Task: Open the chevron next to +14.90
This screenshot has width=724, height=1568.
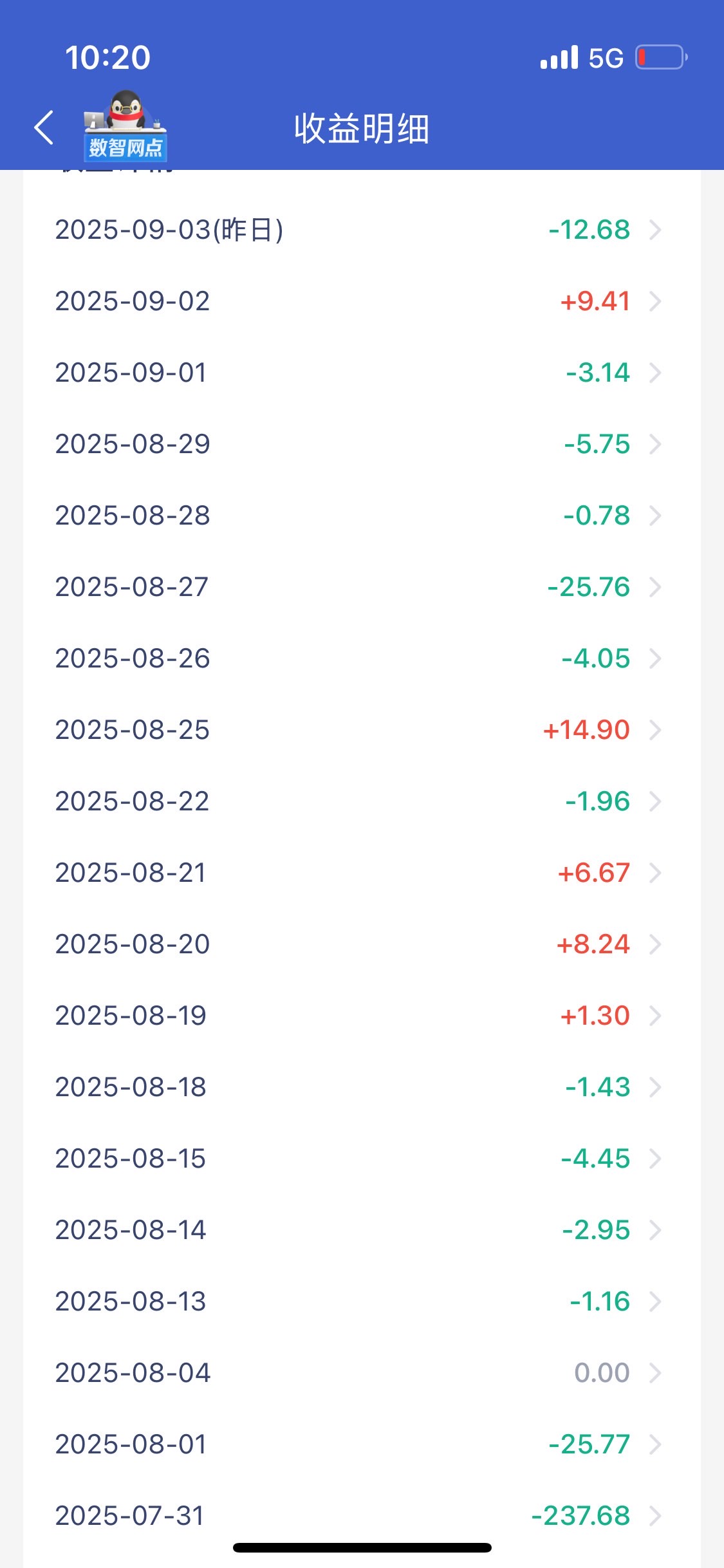Action: [x=655, y=730]
